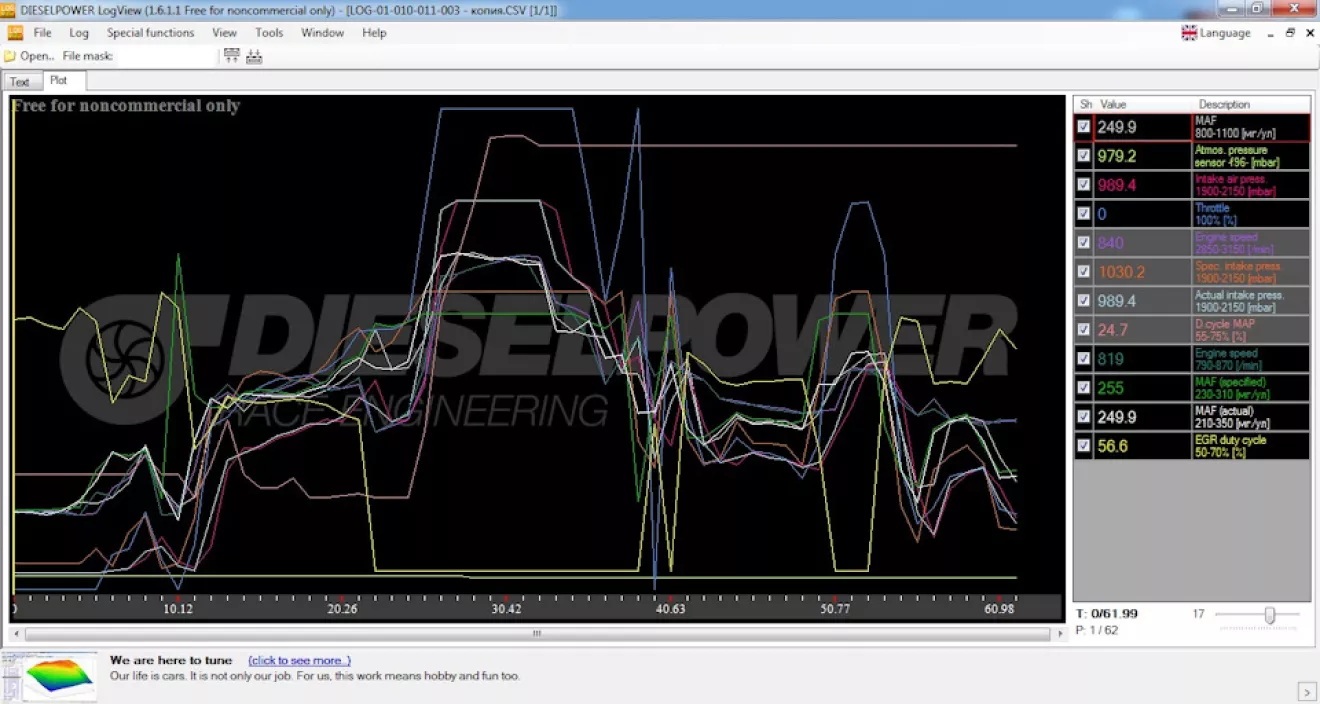Screen dimensions: 1320x704
Task: Click the UK flag language icon
Action: pos(1189,33)
